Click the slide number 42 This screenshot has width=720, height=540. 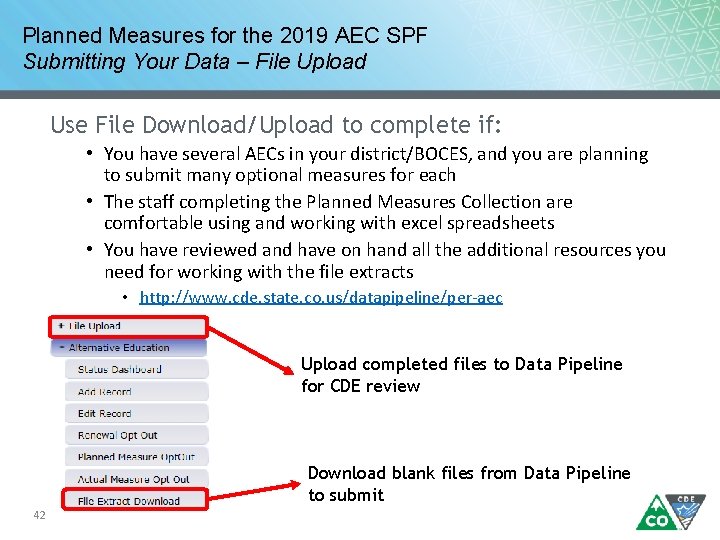41,515
